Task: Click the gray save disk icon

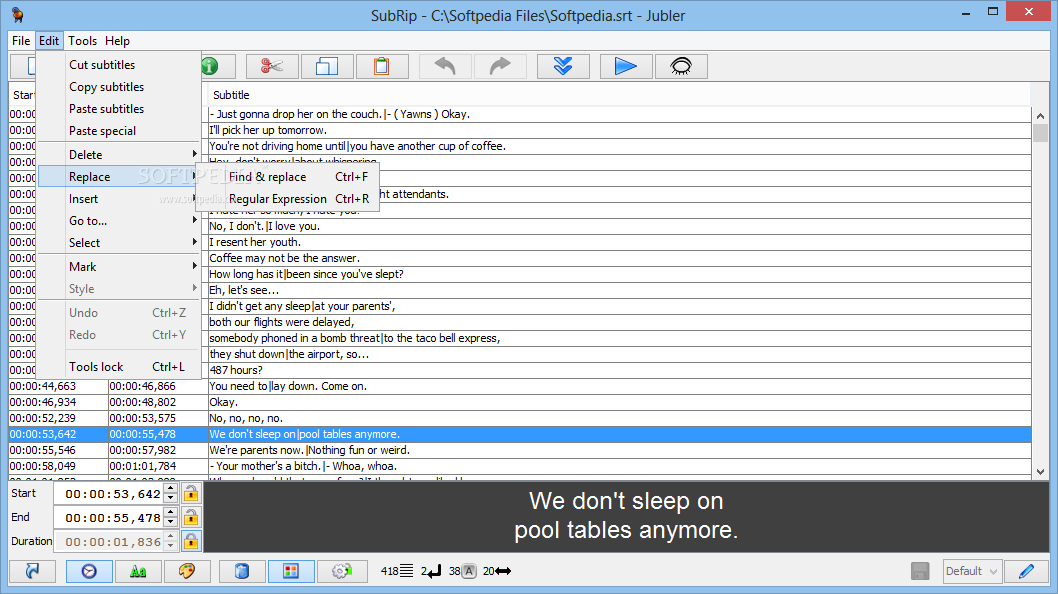Action: 920,571
